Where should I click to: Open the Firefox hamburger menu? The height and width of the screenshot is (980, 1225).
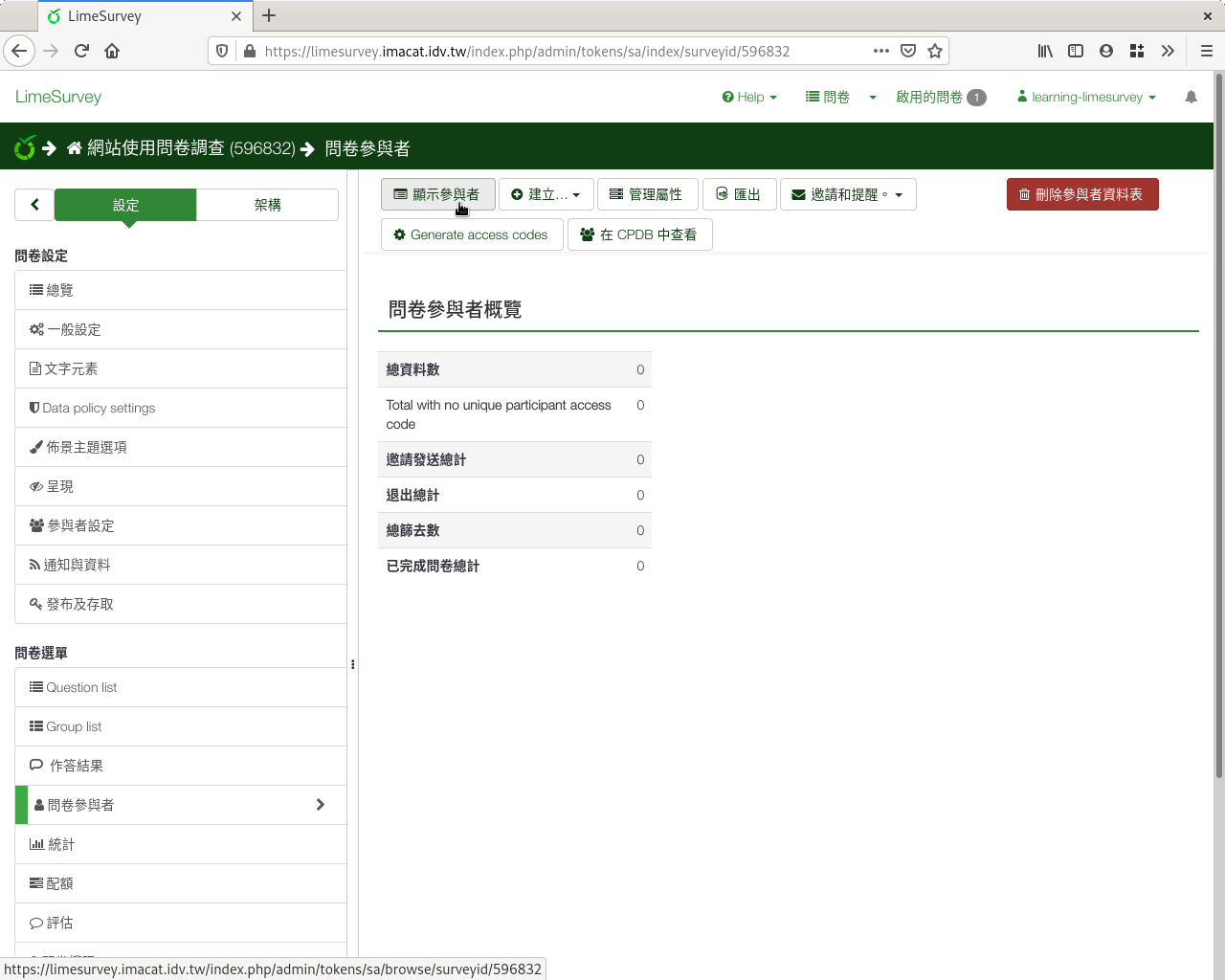[x=1207, y=51]
